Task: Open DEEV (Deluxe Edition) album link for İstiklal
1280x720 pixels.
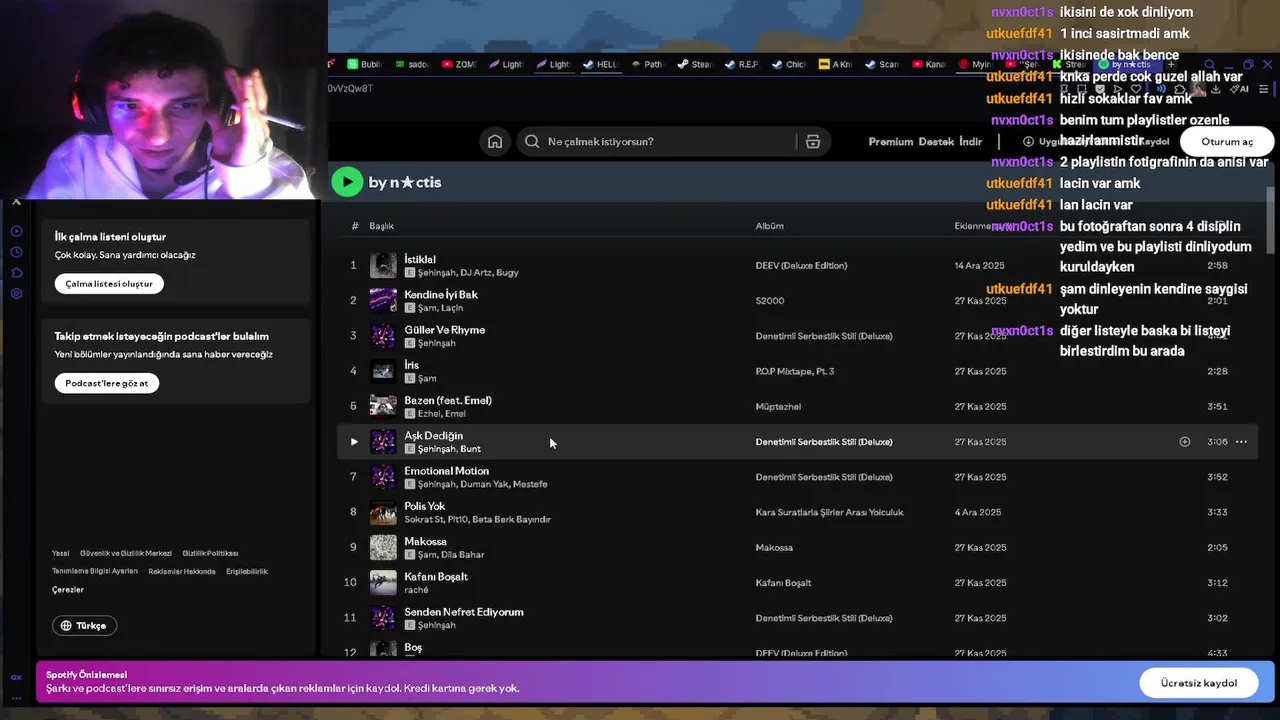Action: (801, 265)
